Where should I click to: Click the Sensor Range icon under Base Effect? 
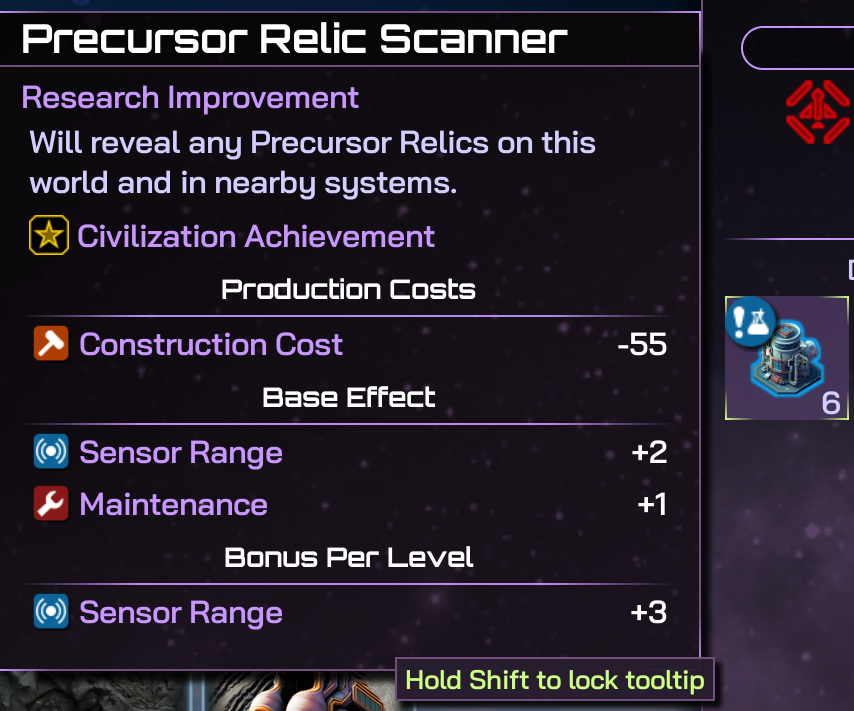tap(51, 453)
